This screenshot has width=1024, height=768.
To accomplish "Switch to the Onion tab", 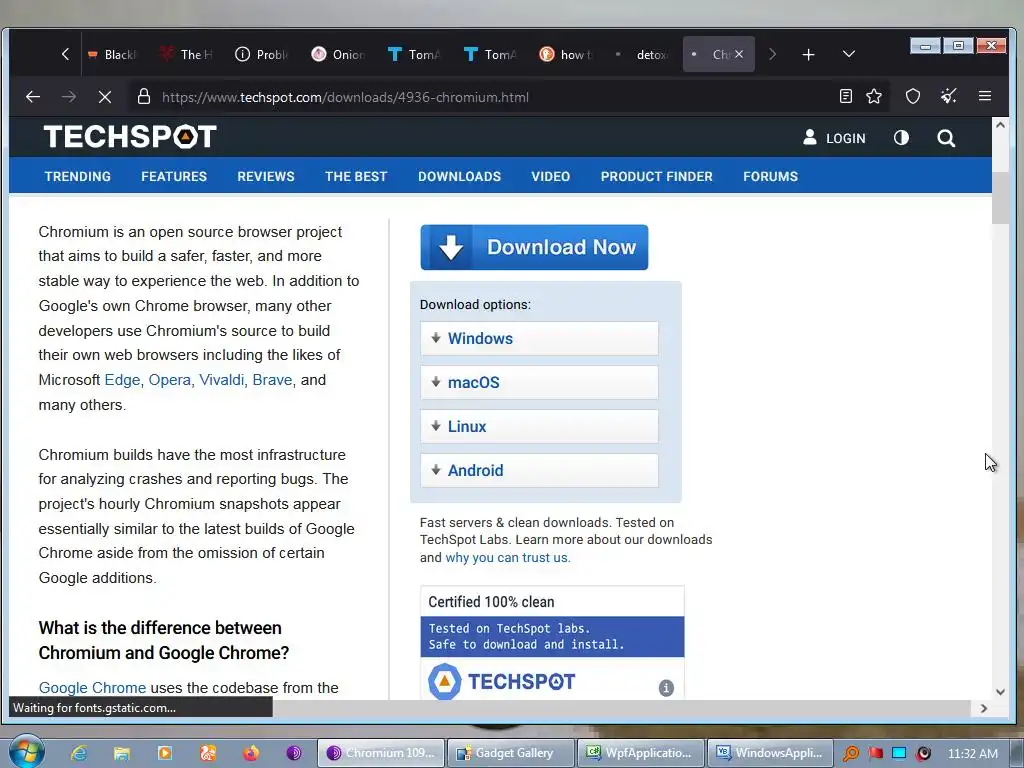I will pos(338,54).
